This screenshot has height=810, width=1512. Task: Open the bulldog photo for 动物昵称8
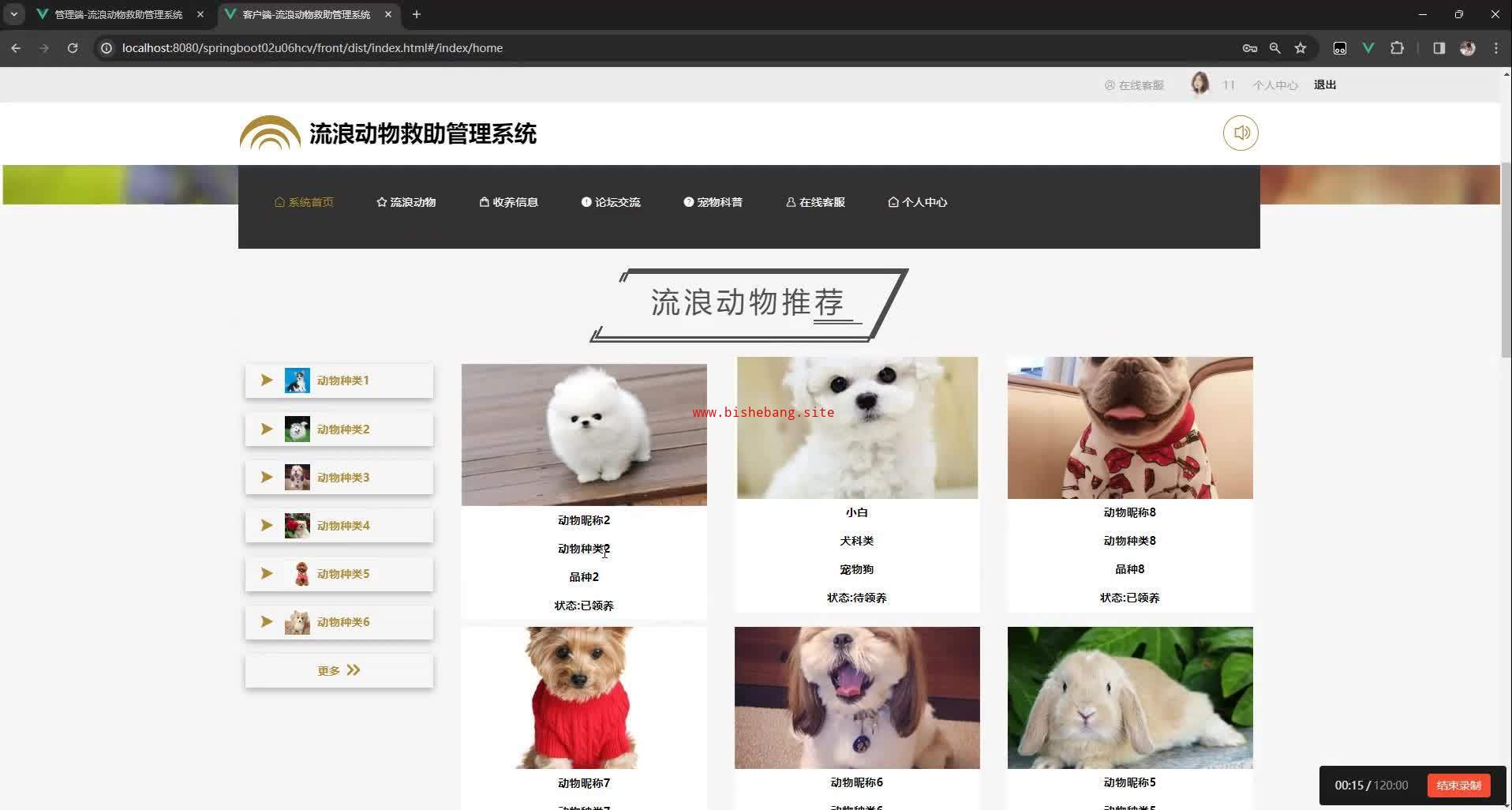(1130, 428)
